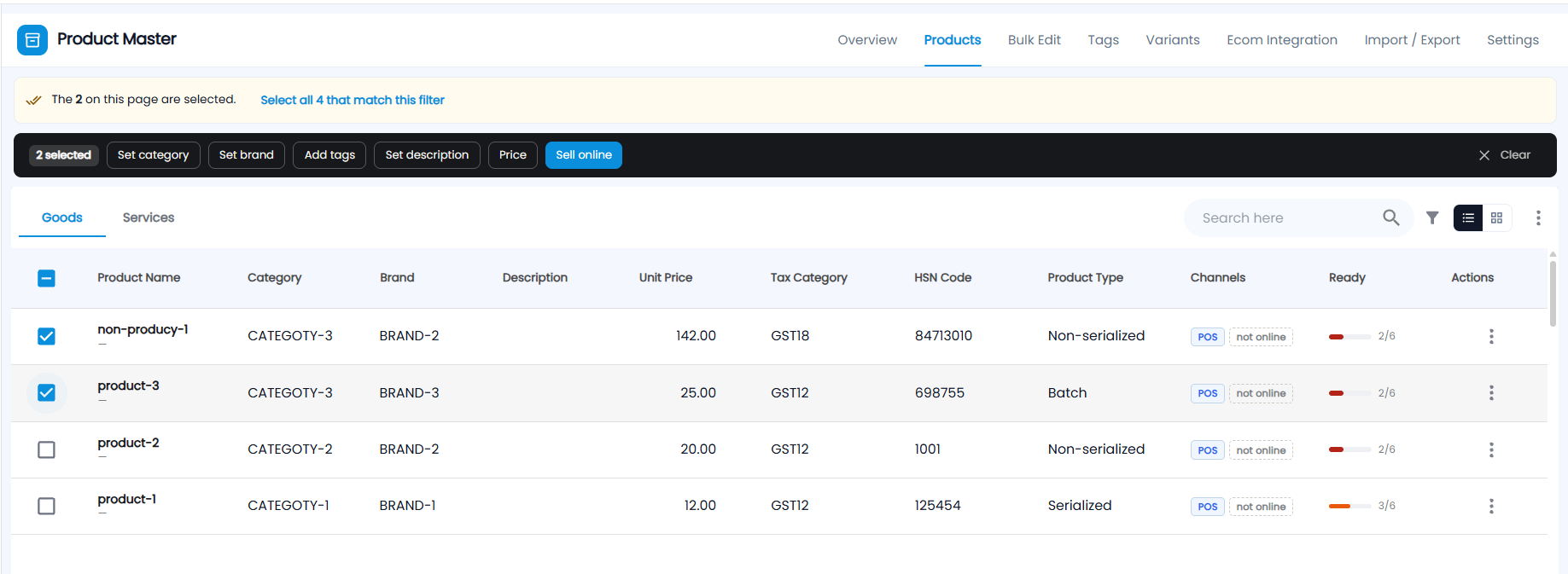Uncheck the product-3 row checkbox
The width and height of the screenshot is (1568, 574).
point(46,392)
